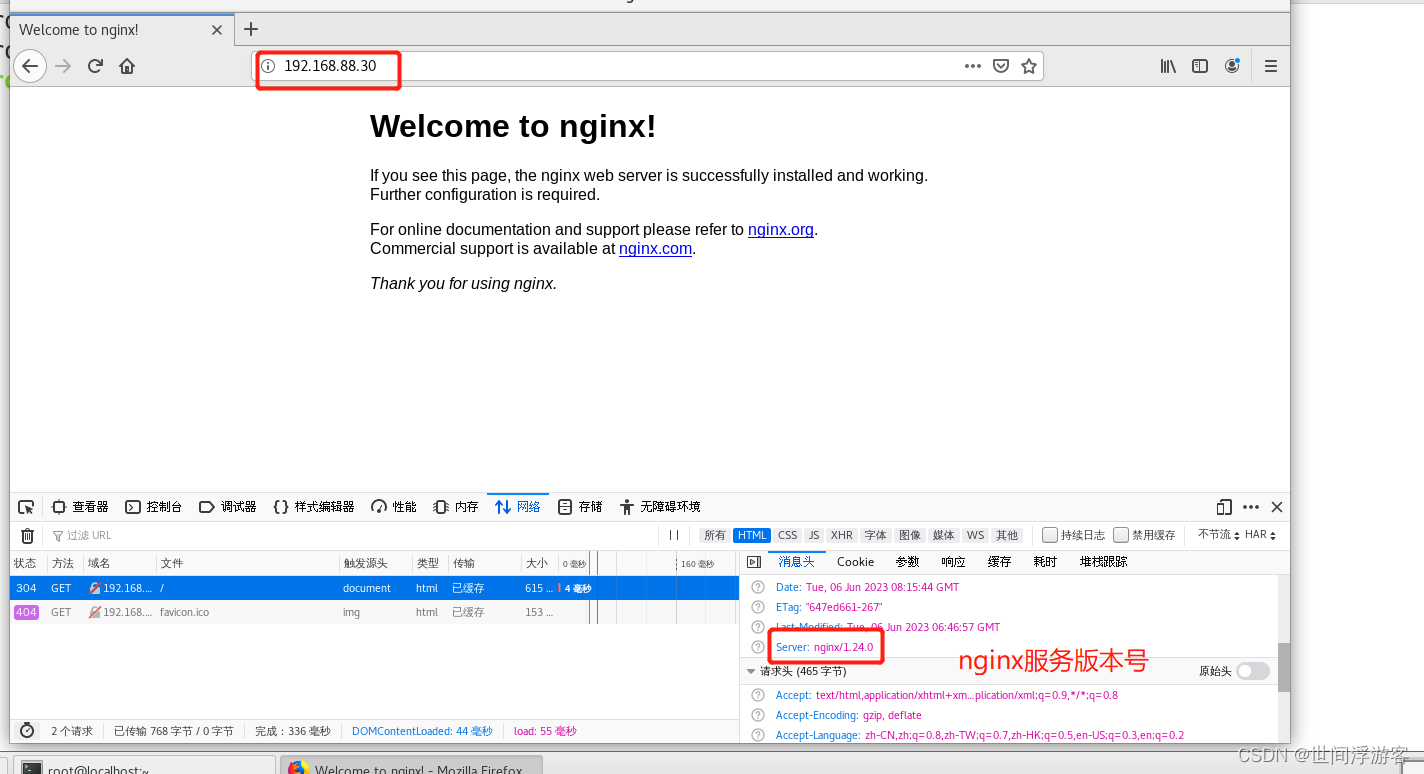Toggle the 其他 other filter
The width and height of the screenshot is (1424, 774).
pos(1007,535)
